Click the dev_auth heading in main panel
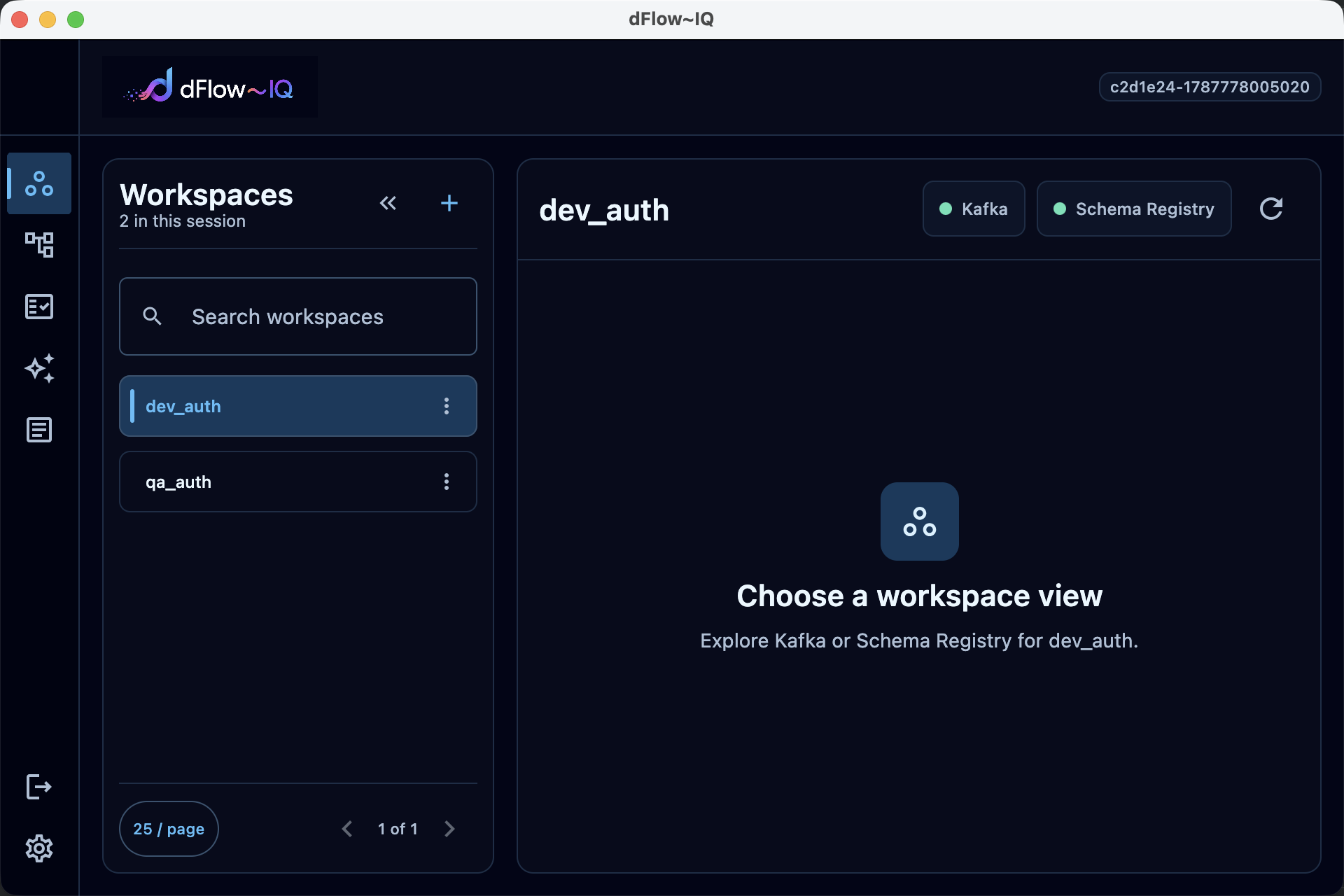This screenshot has height=896, width=1344. pyautogui.click(x=604, y=210)
